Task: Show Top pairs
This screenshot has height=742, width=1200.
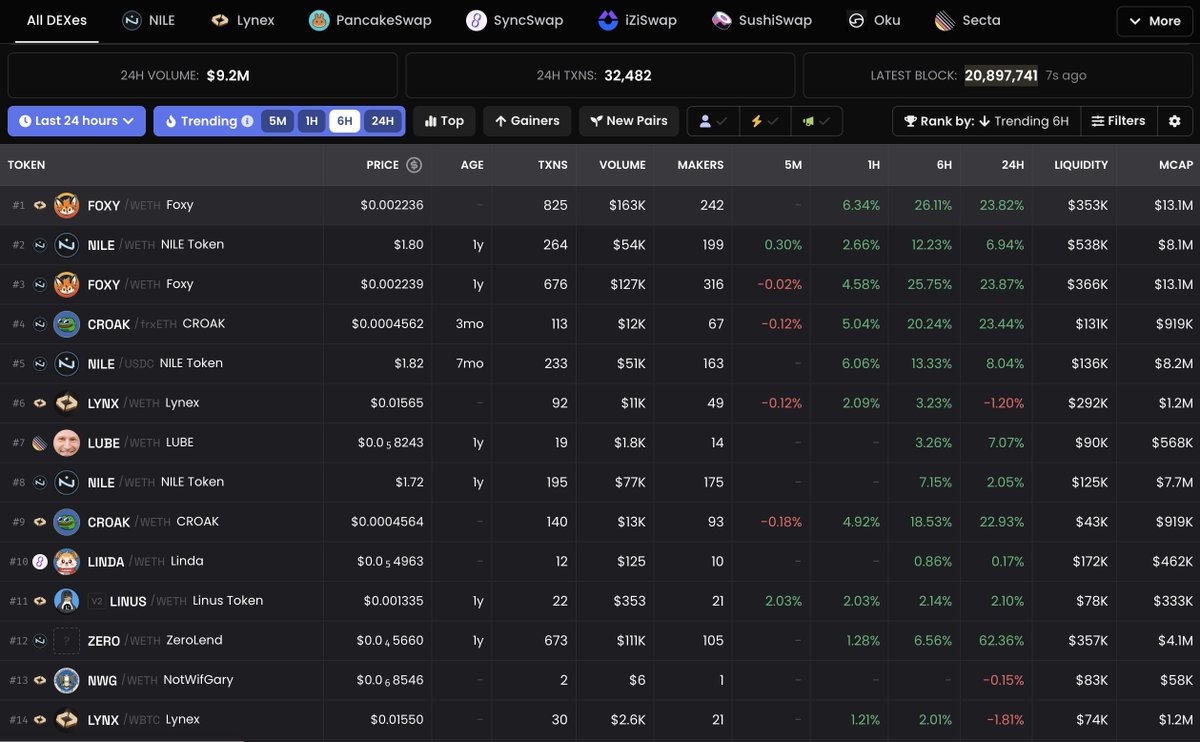Action: [x=444, y=121]
